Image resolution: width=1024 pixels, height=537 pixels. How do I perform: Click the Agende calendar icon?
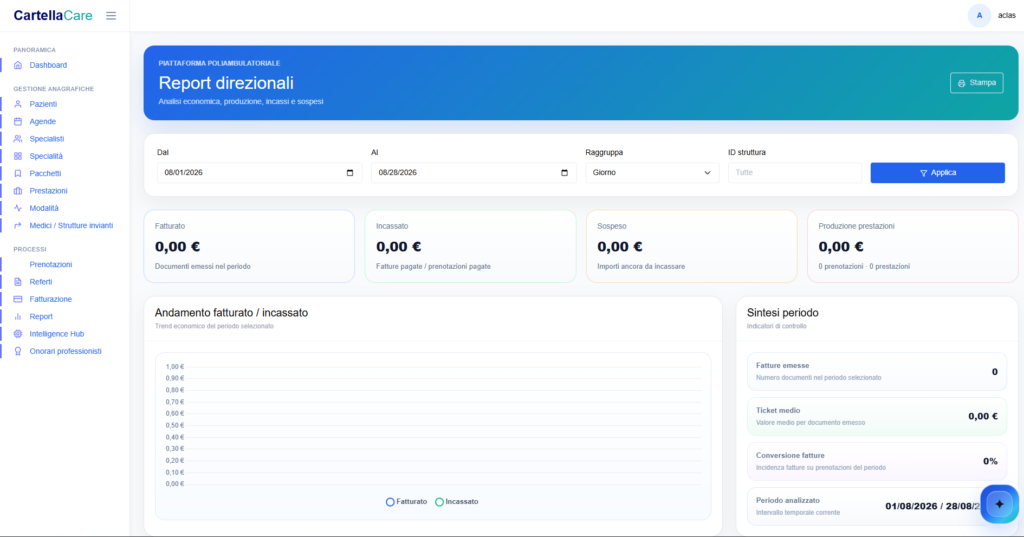click(x=18, y=122)
